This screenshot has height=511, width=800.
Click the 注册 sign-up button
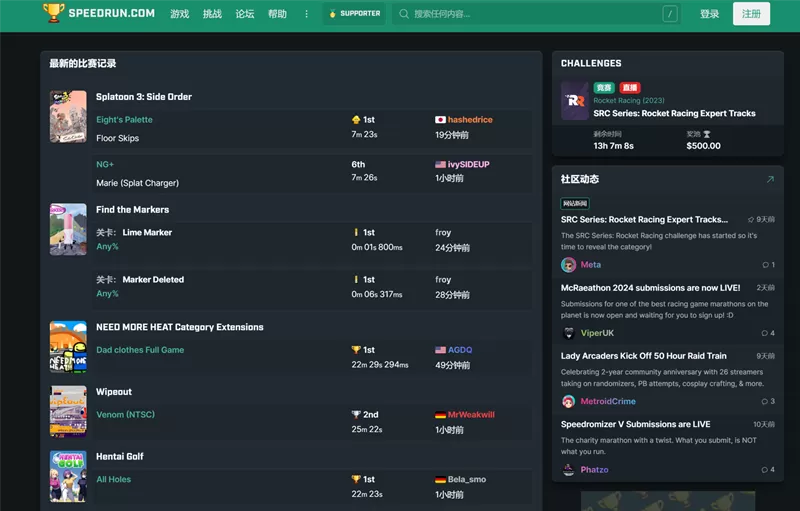pos(751,14)
